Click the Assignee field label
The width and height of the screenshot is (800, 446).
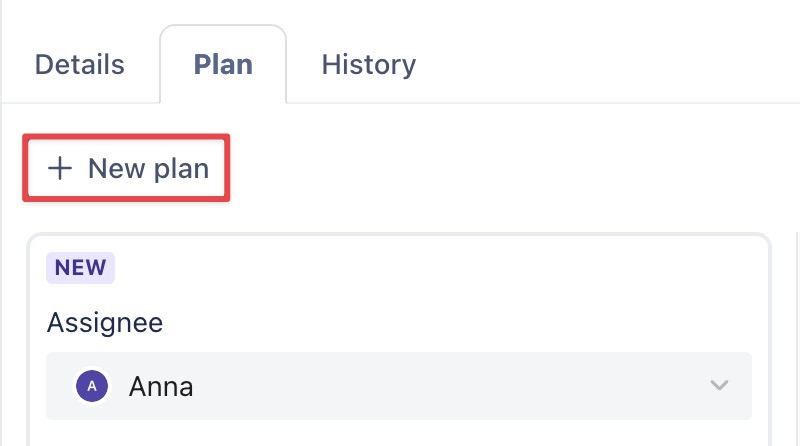click(105, 322)
